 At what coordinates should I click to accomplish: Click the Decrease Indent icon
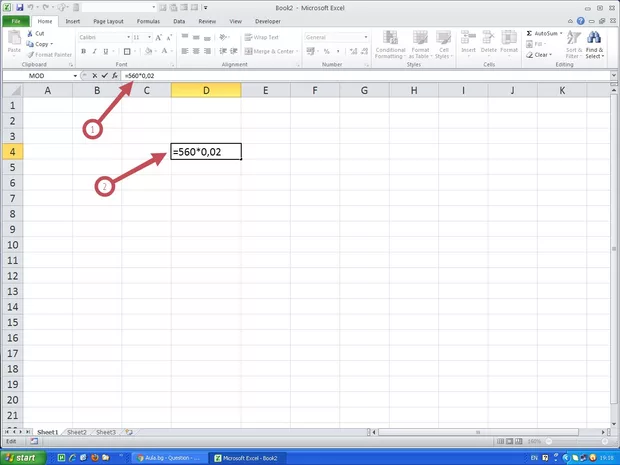[x=223, y=51]
